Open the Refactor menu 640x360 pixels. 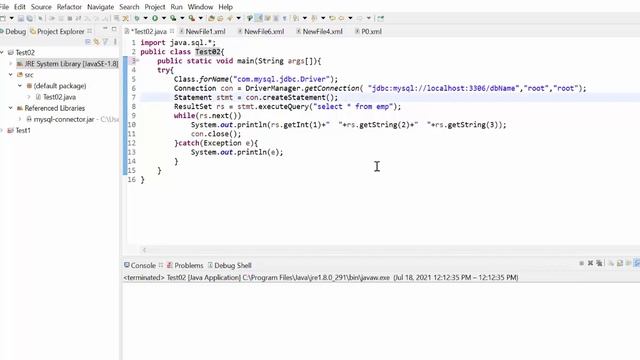pyautogui.click(x=69, y=7)
